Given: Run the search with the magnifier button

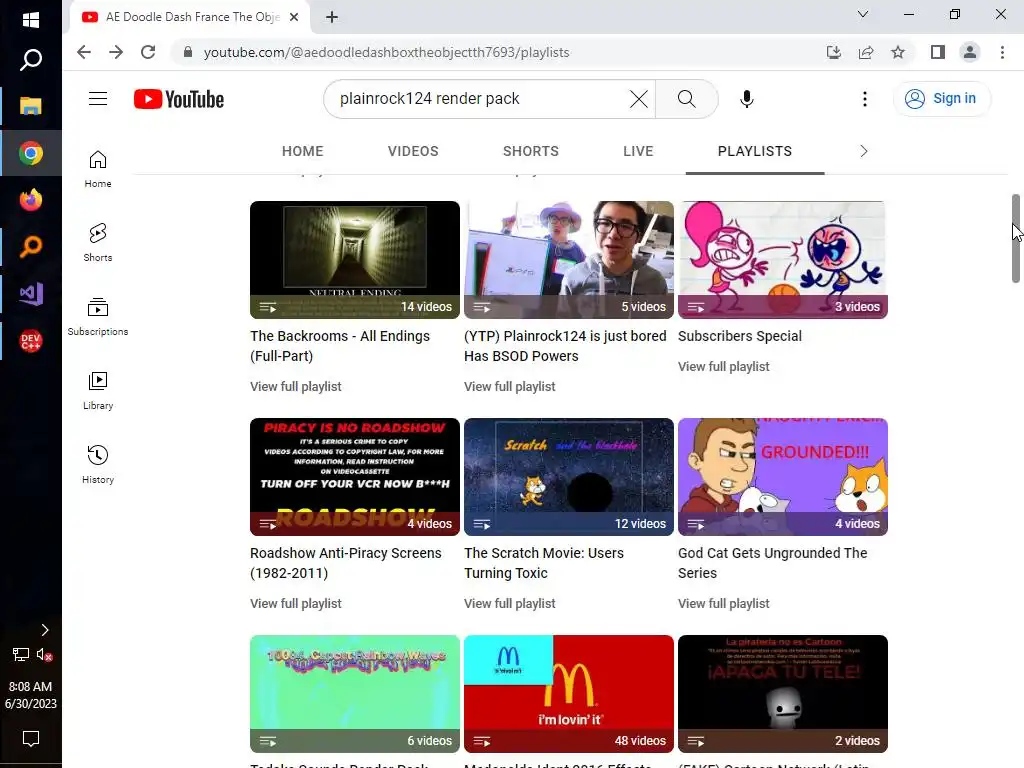Looking at the screenshot, I should [686, 99].
